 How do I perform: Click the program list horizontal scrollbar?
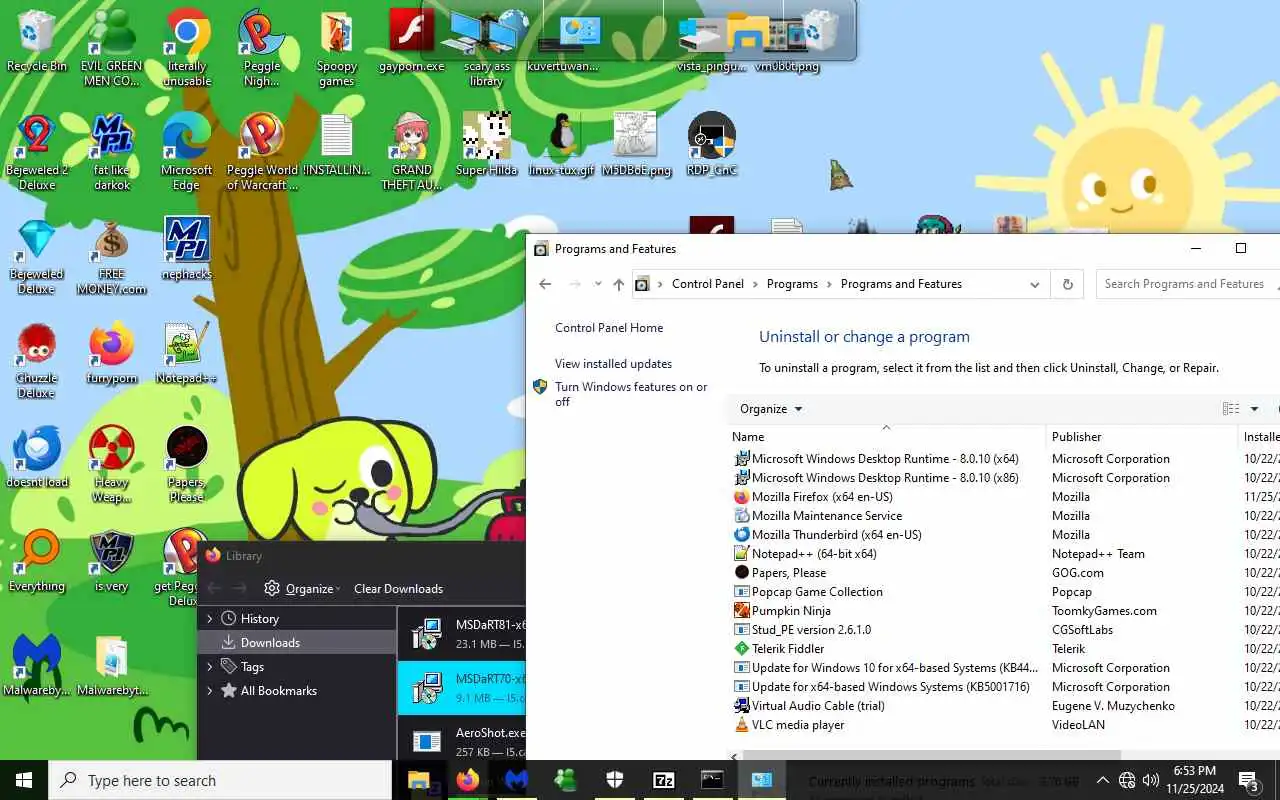point(930,755)
